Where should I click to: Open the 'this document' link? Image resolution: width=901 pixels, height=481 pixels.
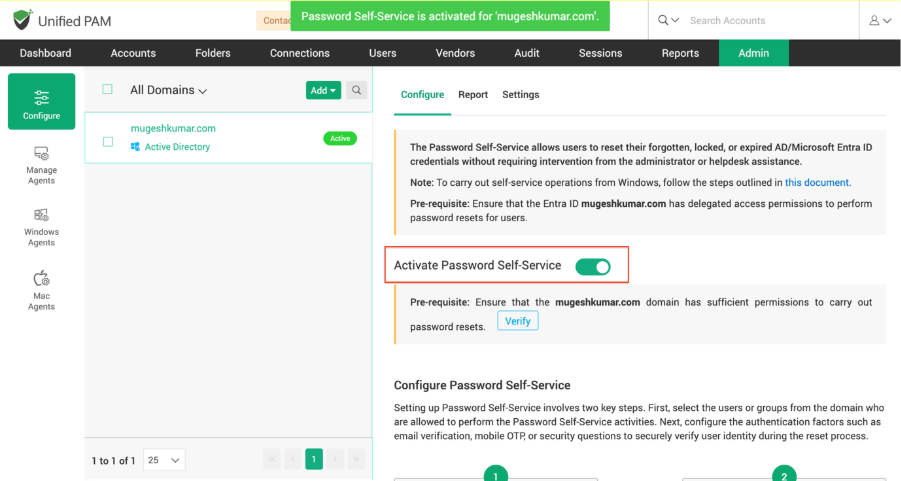816,183
